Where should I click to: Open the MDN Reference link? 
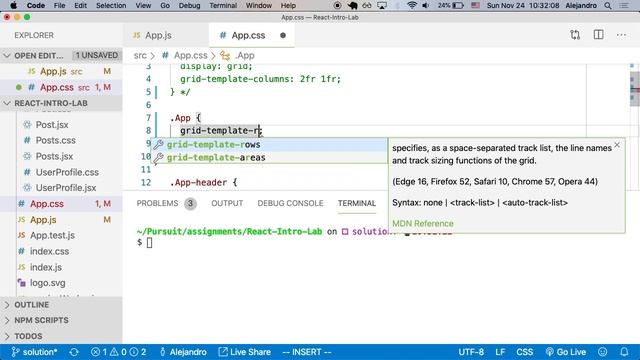coord(422,223)
